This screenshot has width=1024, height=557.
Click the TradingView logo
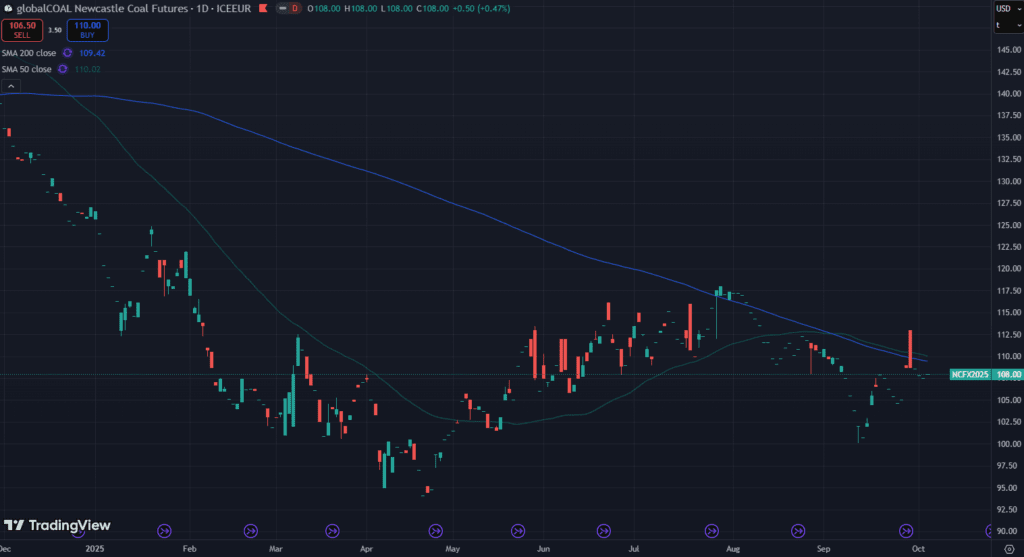[57, 525]
